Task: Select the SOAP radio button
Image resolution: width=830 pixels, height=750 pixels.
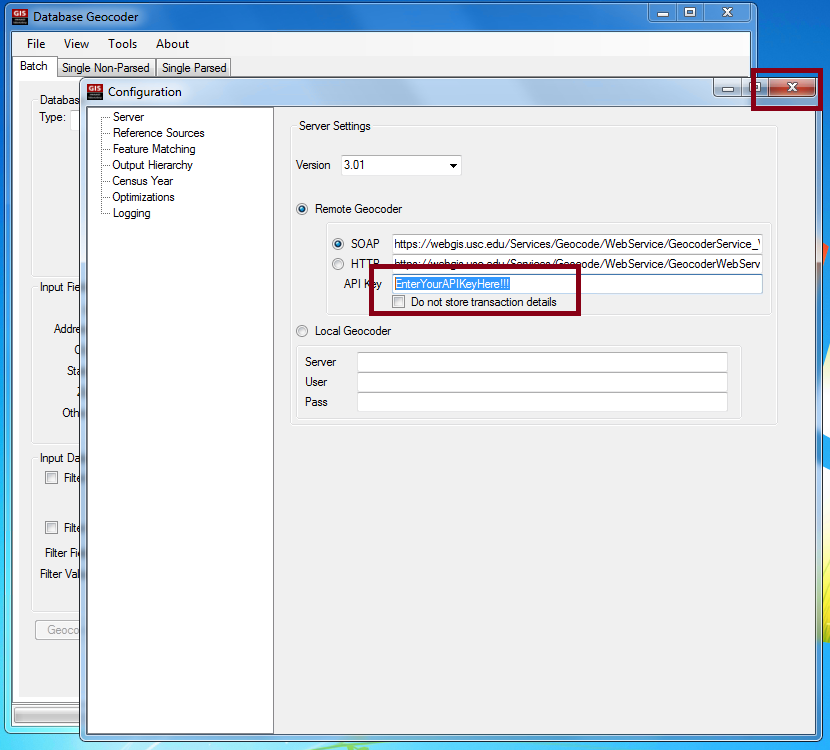Action: point(338,244)
